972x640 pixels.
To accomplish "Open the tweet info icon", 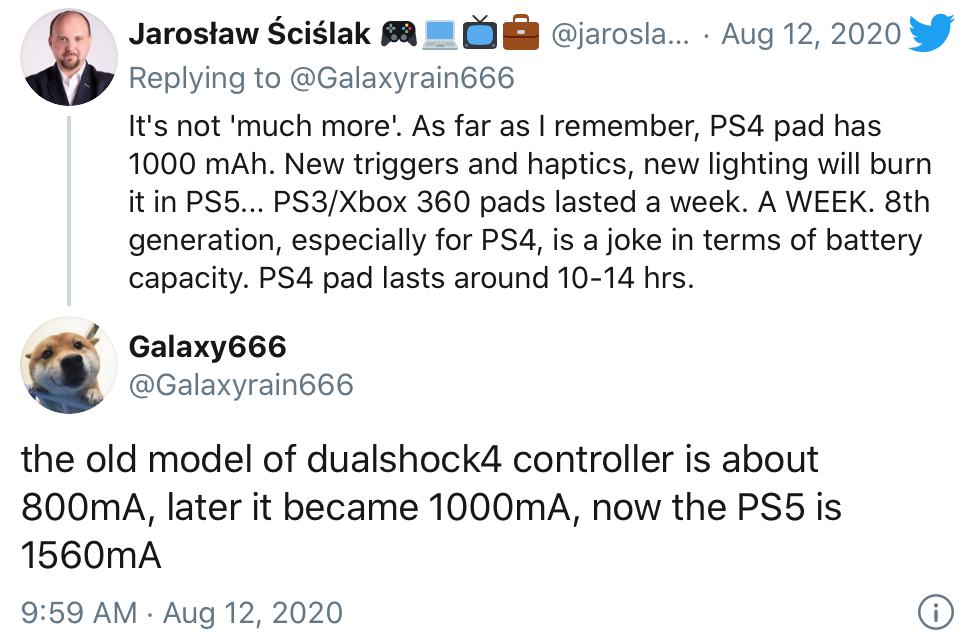I will [935, 611].
